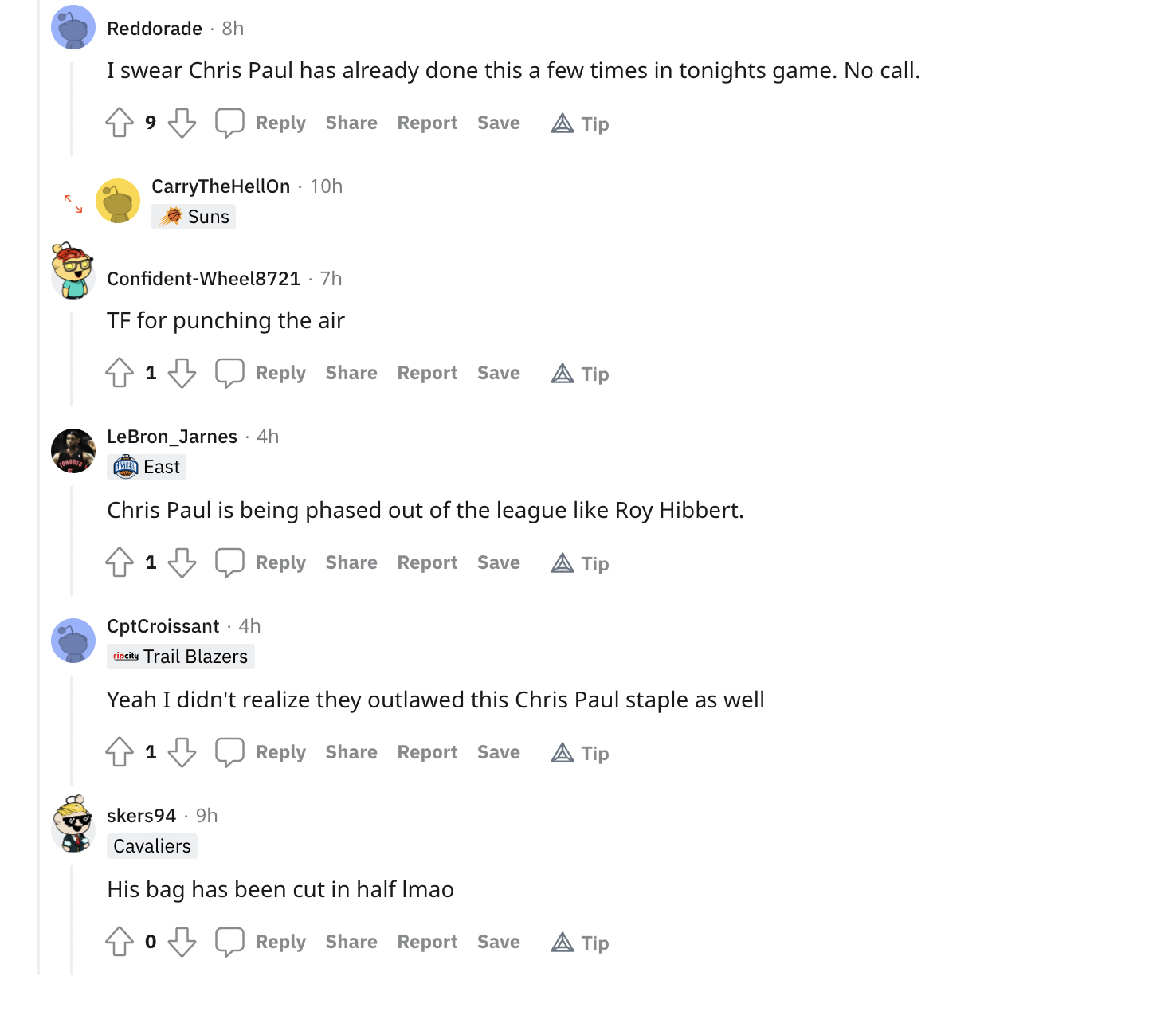
Task: Share the Confident-Wheel8721 comment
Action: point(351,373)
